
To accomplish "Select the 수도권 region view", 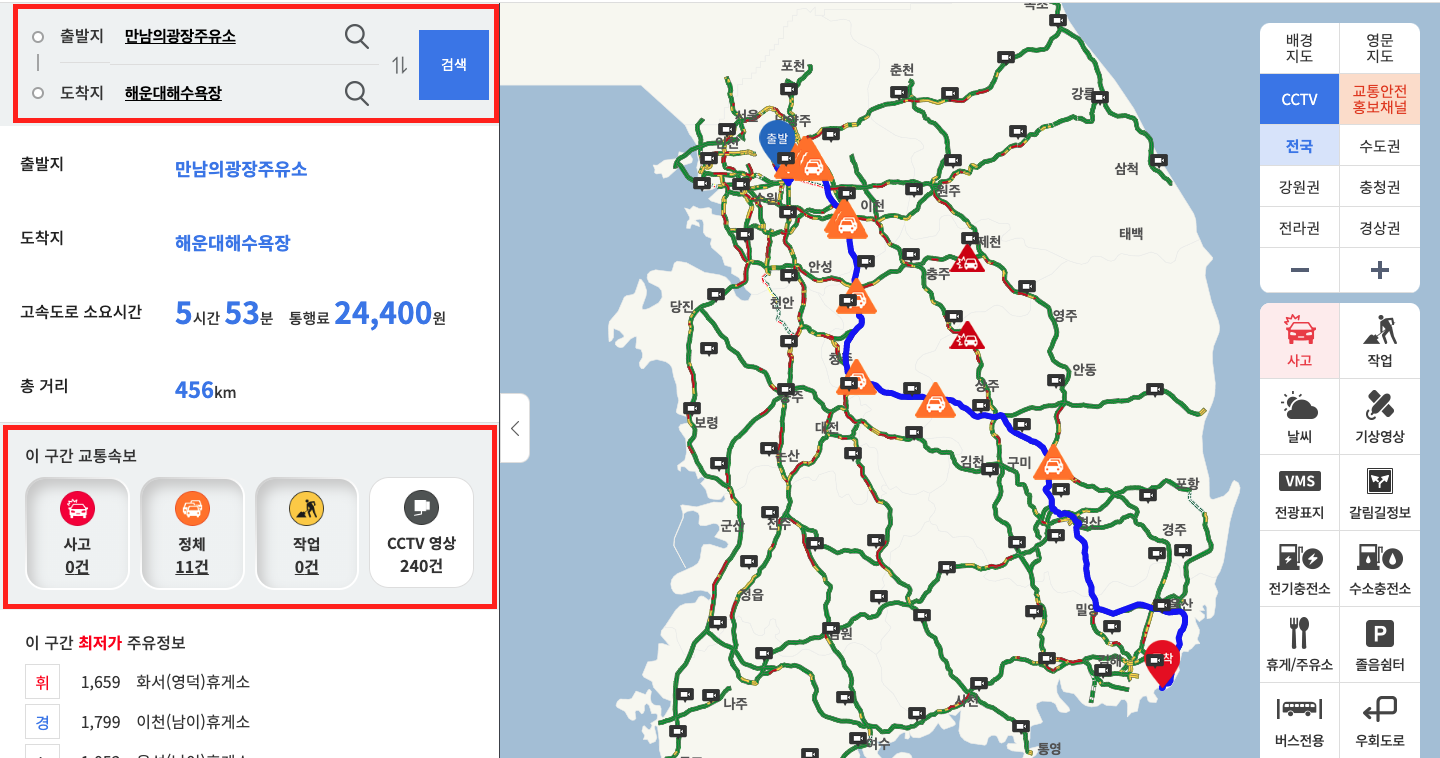I will pos(1380,146).
